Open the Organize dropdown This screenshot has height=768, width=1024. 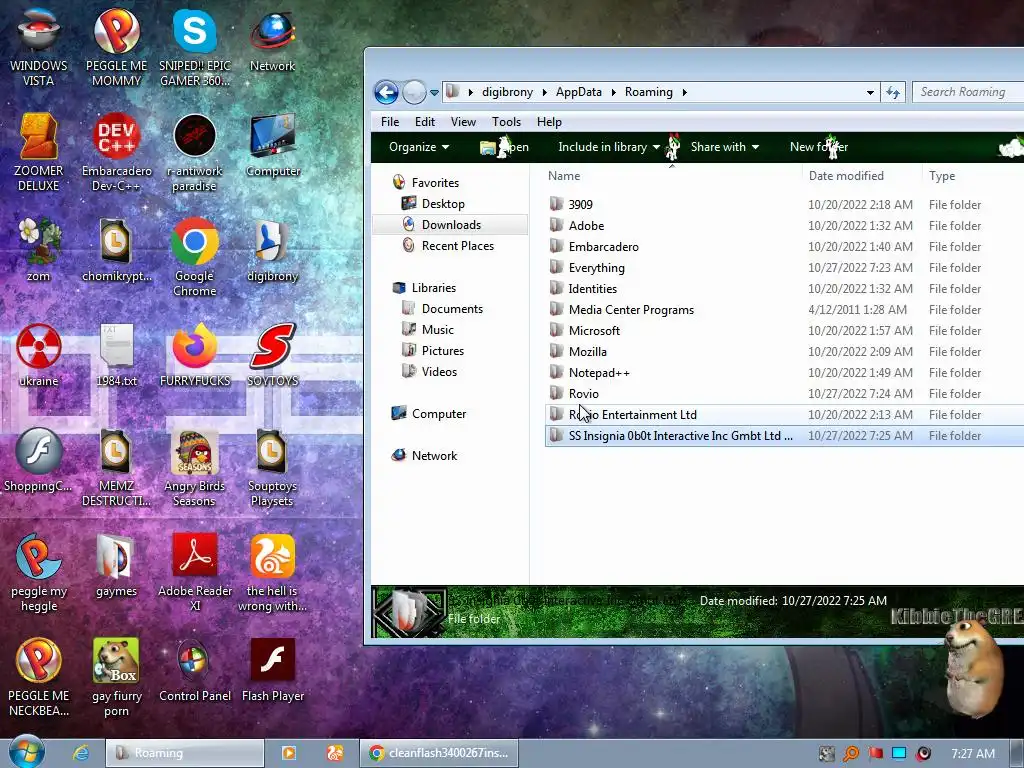click(x=419, y=147)
